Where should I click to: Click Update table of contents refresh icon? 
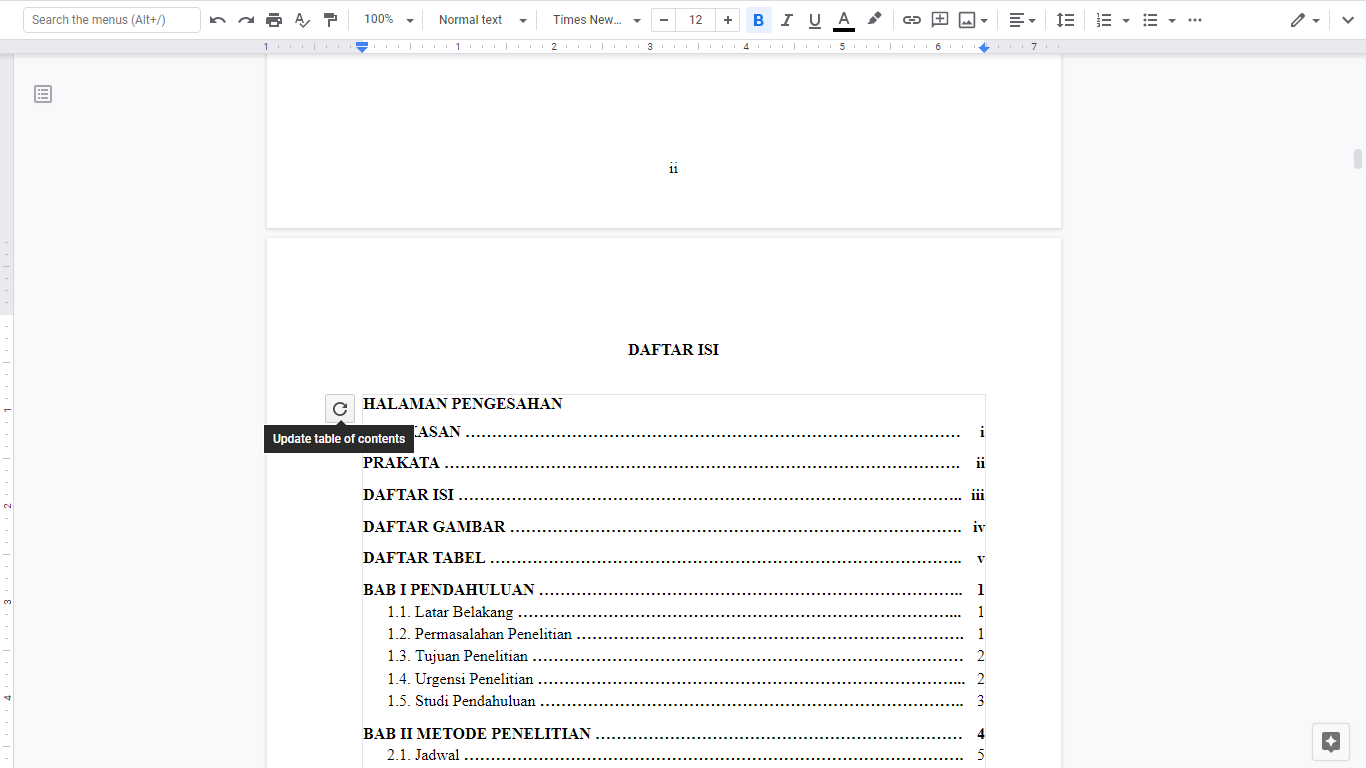pos(340,408)
